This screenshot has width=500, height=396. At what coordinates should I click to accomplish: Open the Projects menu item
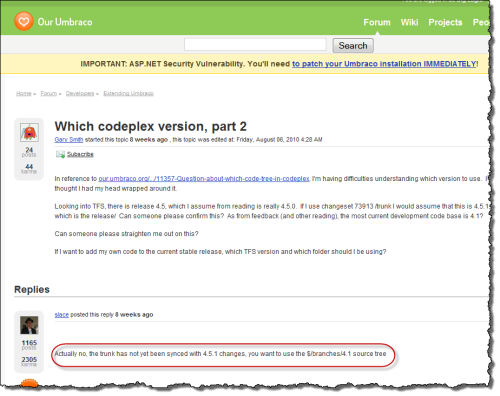[x=445, y=22]
